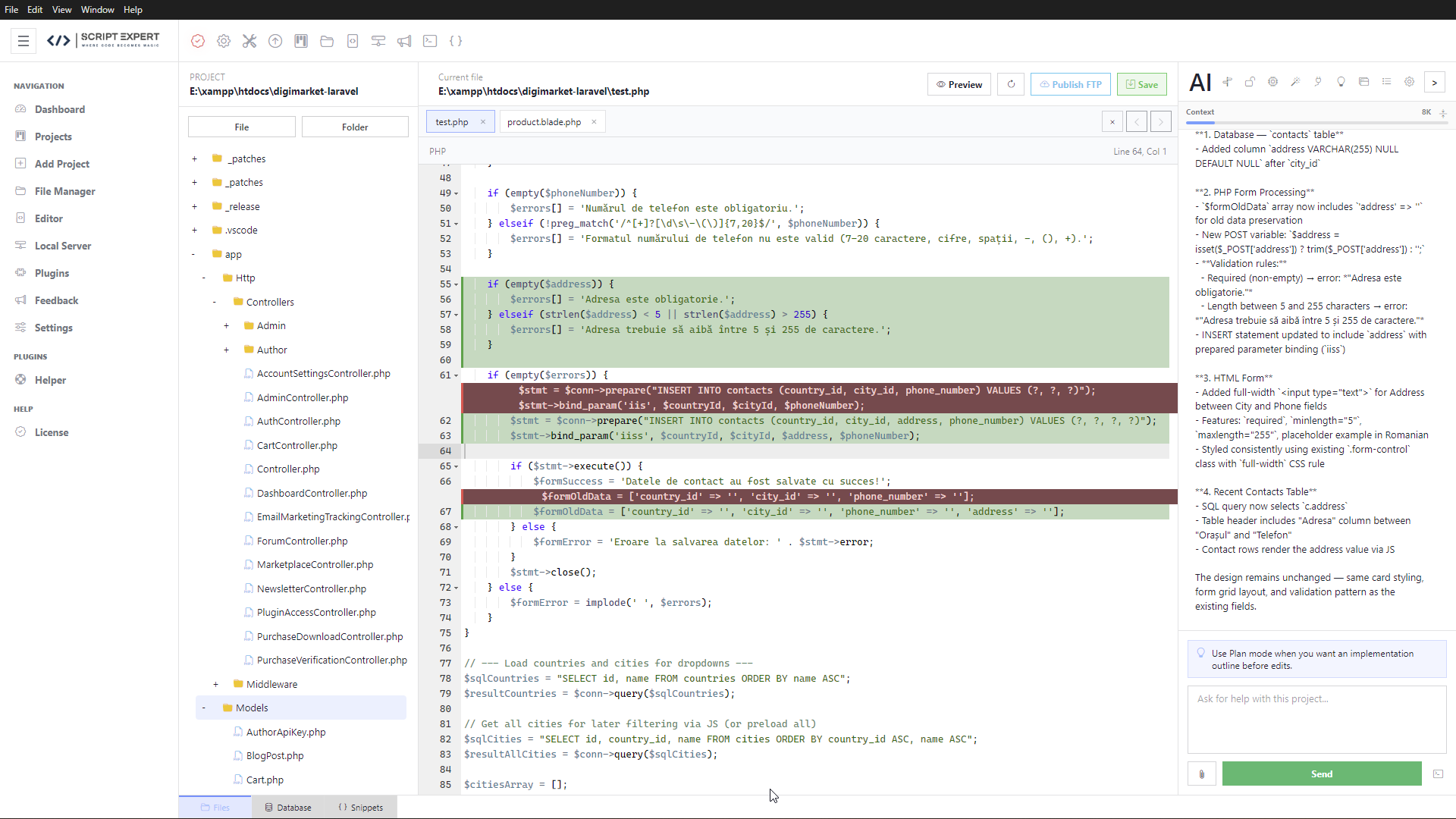
Task: Click the open folder toolbar icon
Action: pos(327,41)
